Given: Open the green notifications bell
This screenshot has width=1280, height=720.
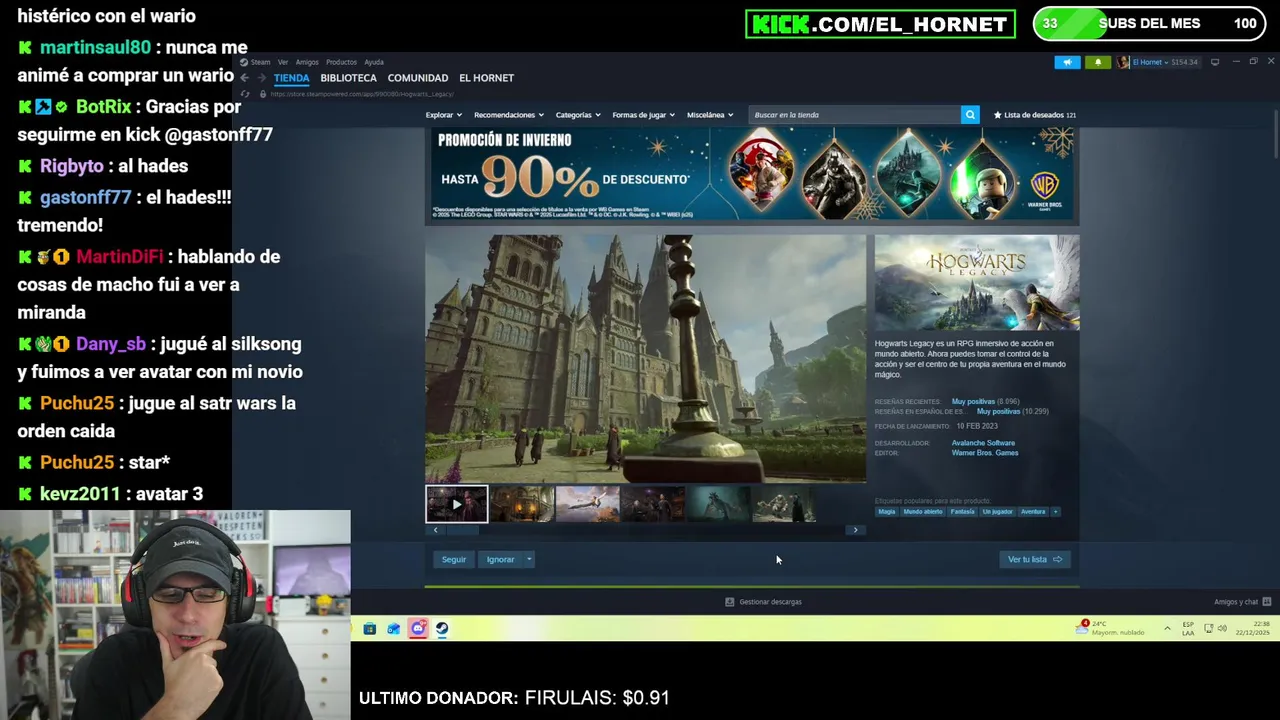Looking at the screenshot, I should 1098,62.
